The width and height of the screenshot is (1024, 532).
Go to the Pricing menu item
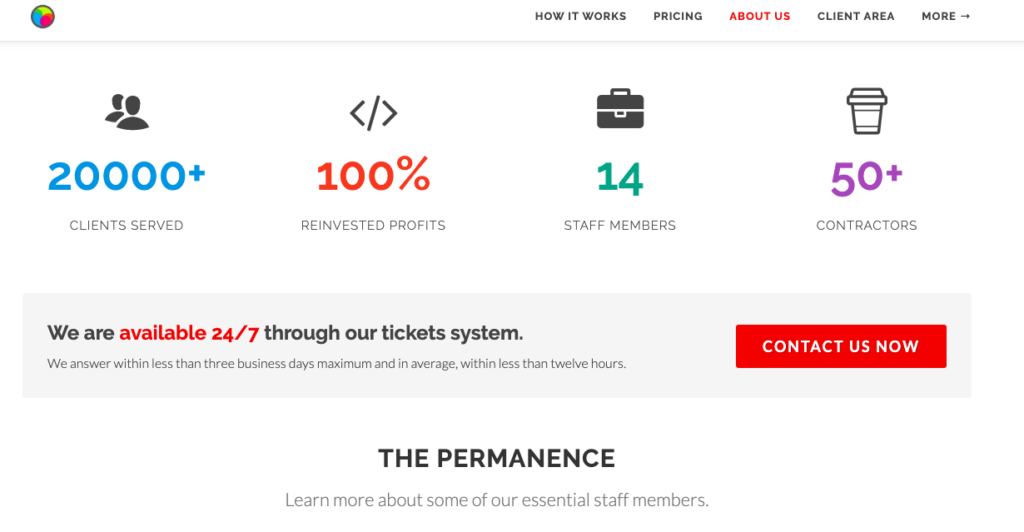(x=678, y=16)
